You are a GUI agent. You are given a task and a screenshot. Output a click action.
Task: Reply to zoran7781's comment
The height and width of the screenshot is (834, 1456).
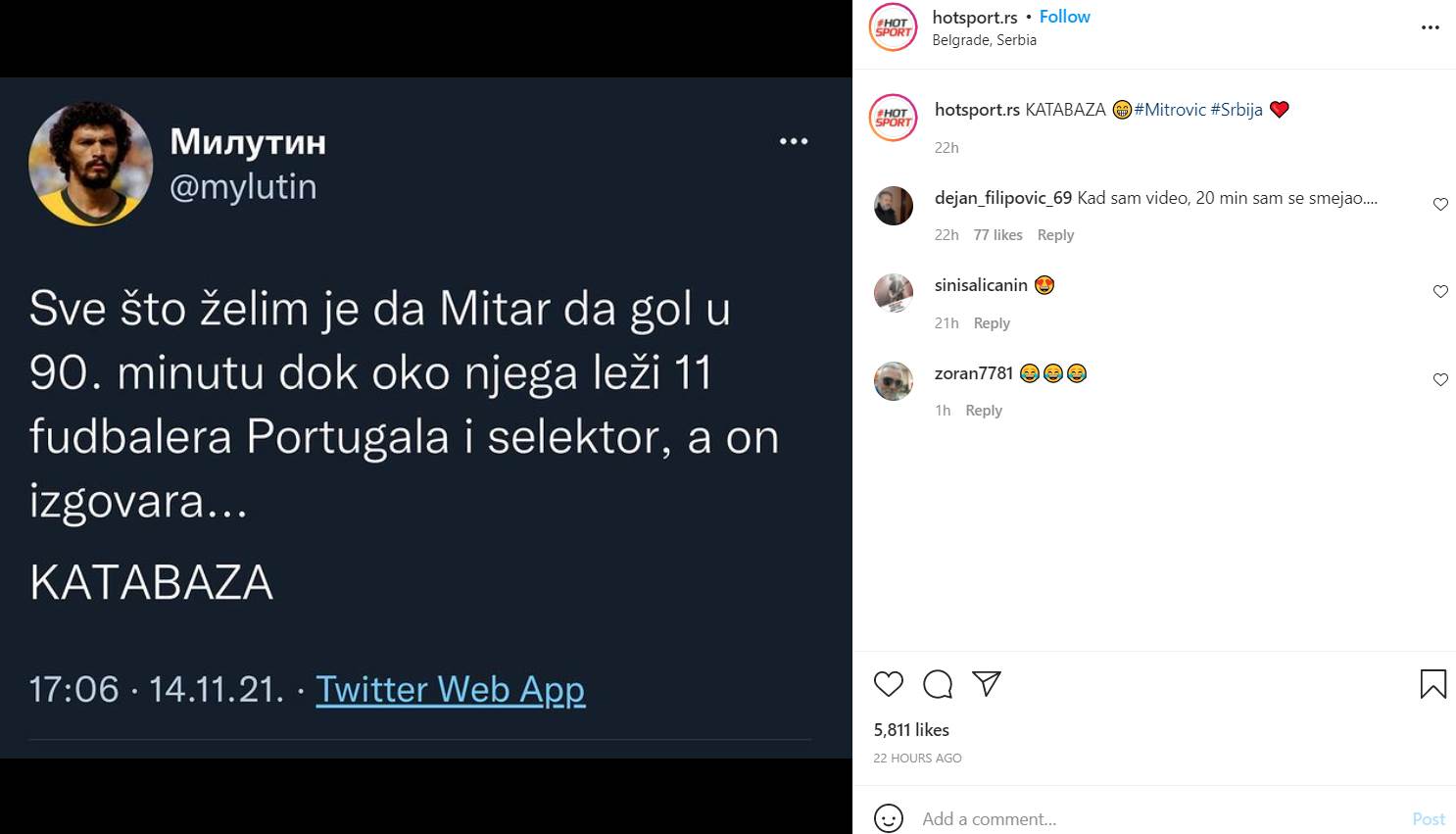pyautogui.click(x=984, y=411)
